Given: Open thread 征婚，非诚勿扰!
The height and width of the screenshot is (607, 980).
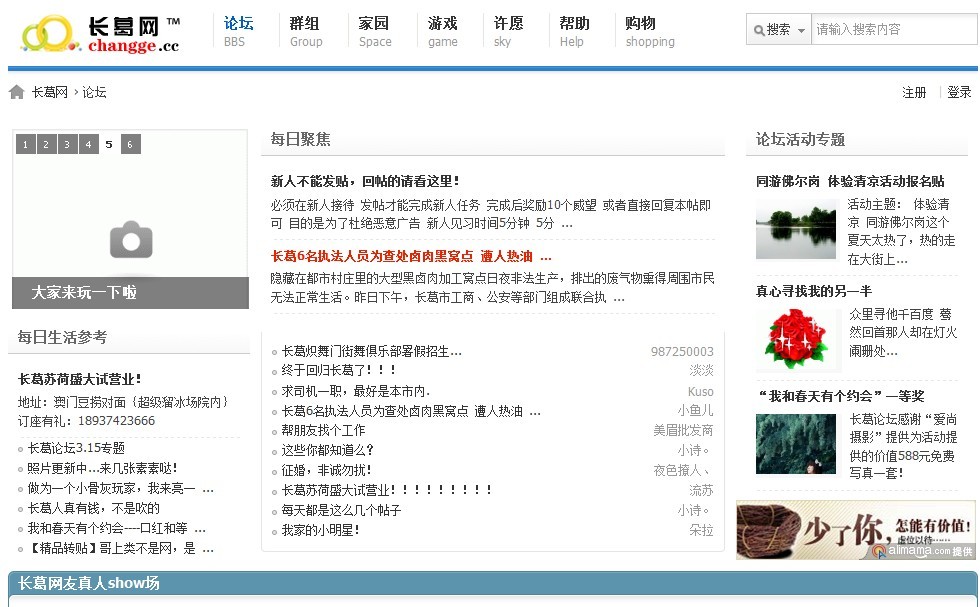Looking at the screenshot, I should (326, 470).
